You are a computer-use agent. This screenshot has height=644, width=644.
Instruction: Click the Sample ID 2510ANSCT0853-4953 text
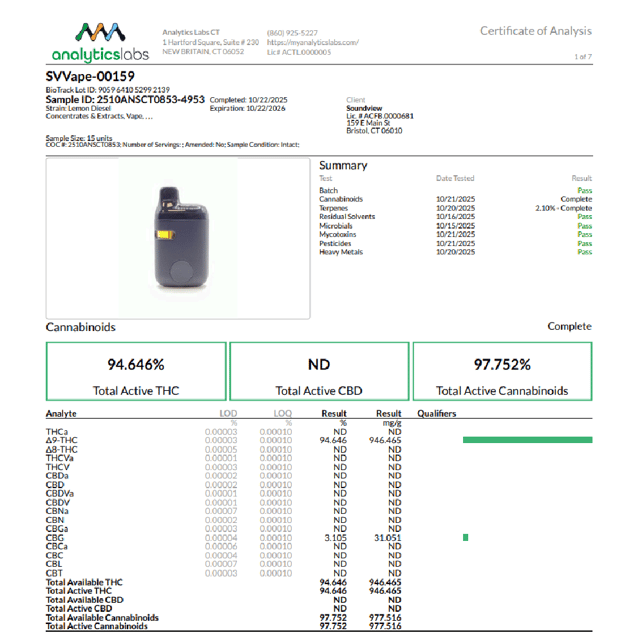click(x=125, y=100)
